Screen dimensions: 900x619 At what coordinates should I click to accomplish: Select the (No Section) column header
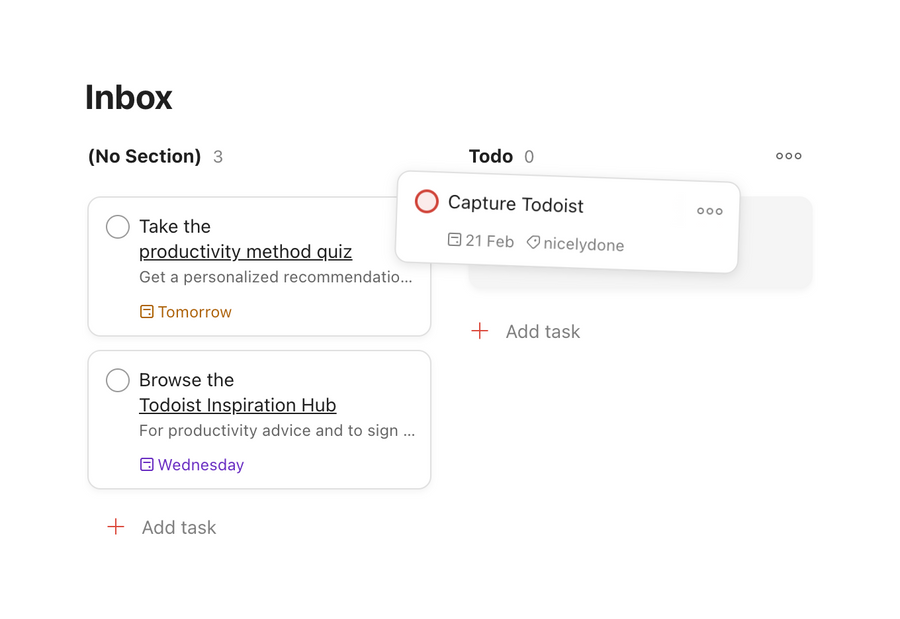click(144, 156)
